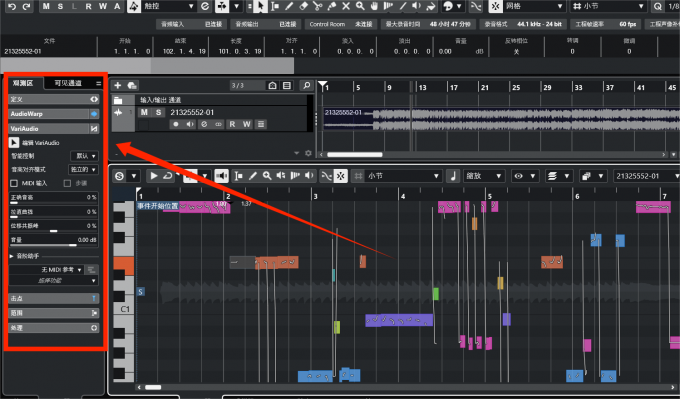Toggle loop playback in sample editor
Screen dimensions: 680x399
pos(167,176)
